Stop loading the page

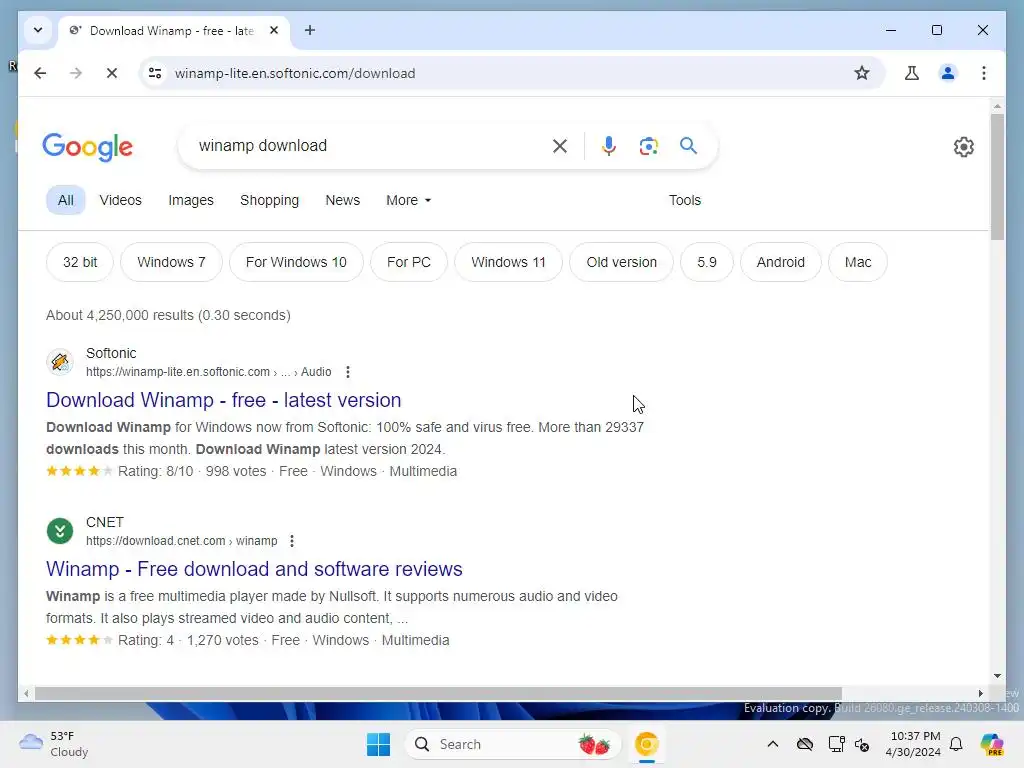click(x=112, y=73)
